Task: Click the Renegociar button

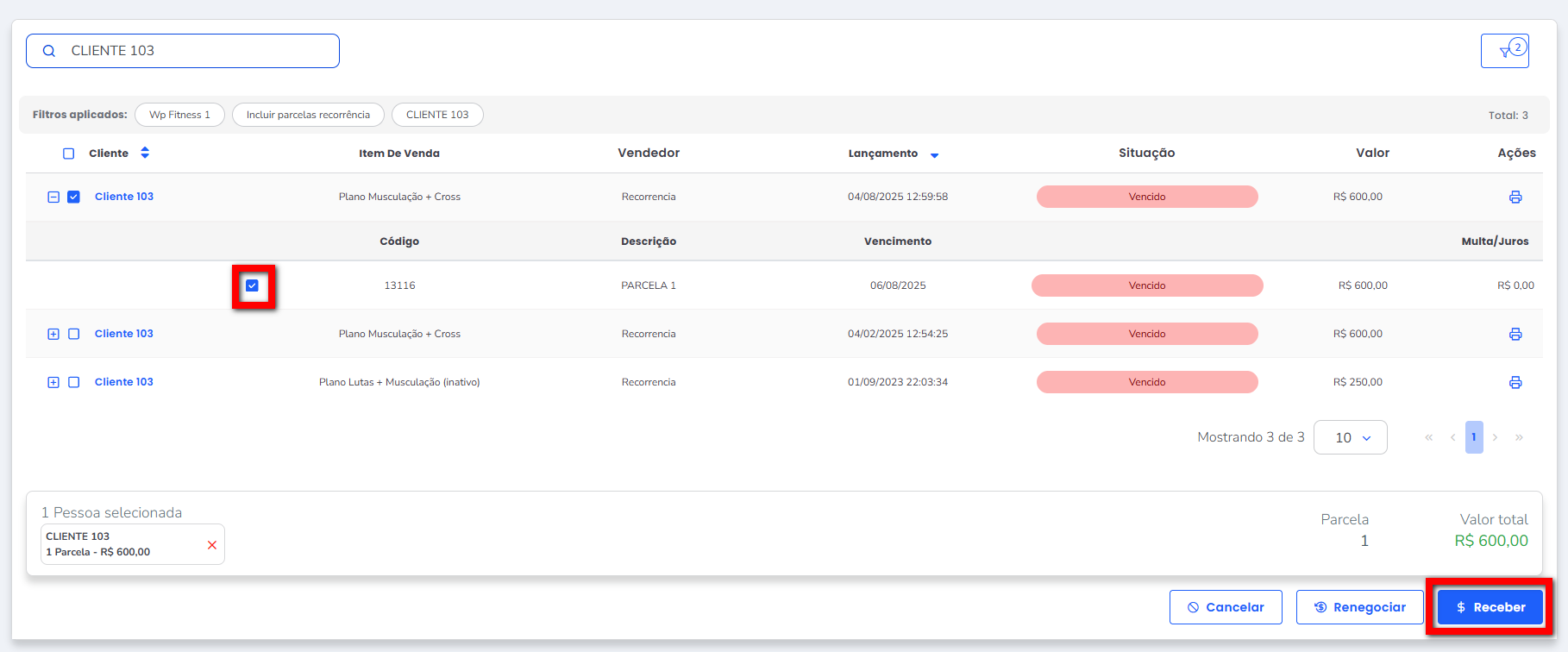Action: coord(1359,607)
